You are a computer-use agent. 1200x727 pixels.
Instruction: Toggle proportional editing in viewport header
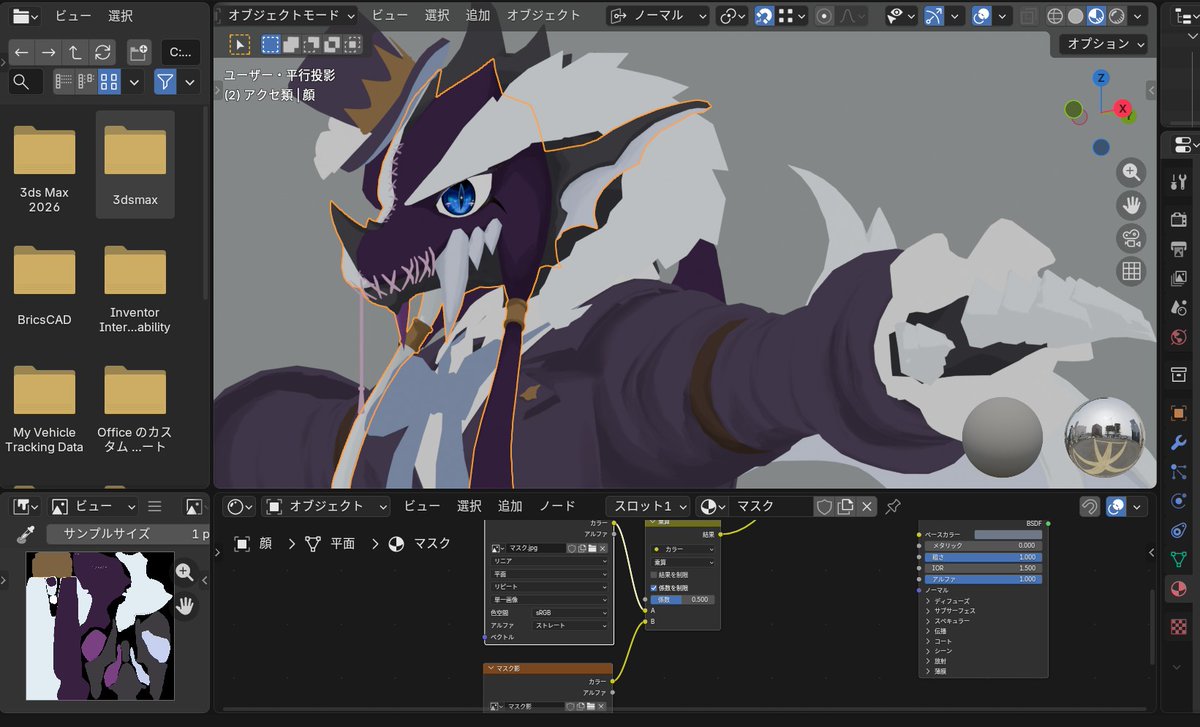coord(824,16)
